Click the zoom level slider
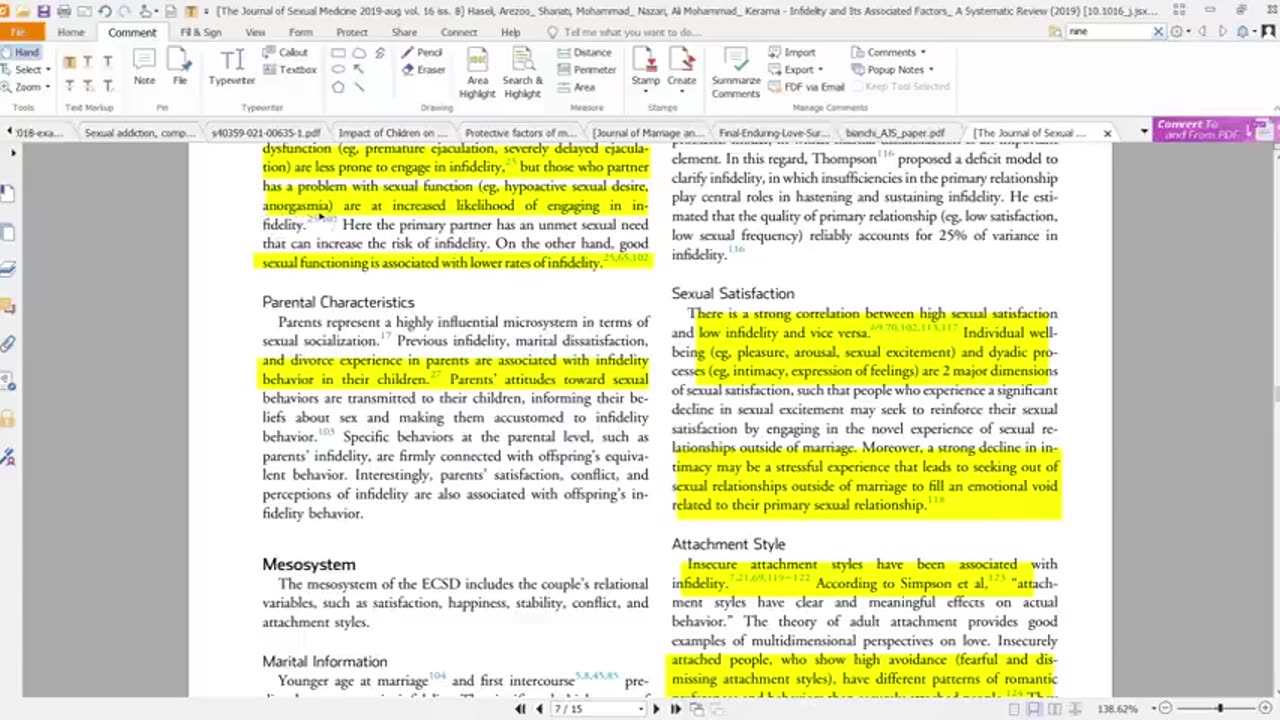Viewport: 1280px width, 720px height. 1218,709
